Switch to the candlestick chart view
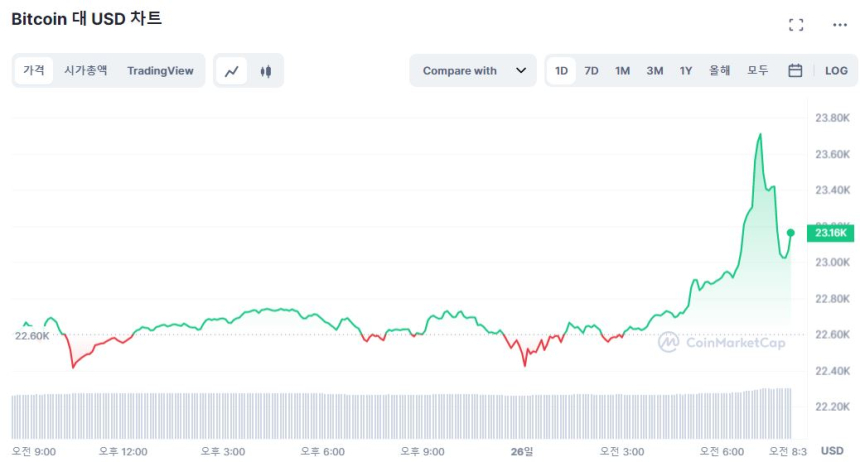The image size is (860, 462). (x=265, y=71)
